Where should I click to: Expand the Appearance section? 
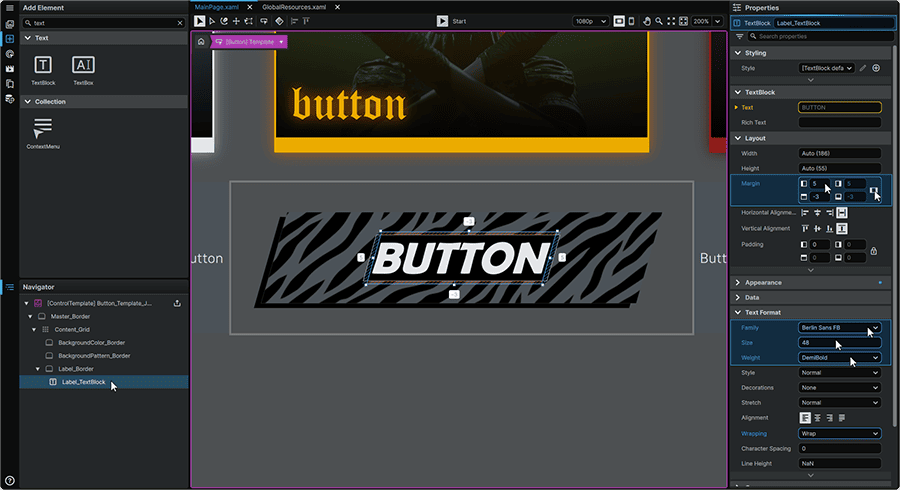[738, 282]
